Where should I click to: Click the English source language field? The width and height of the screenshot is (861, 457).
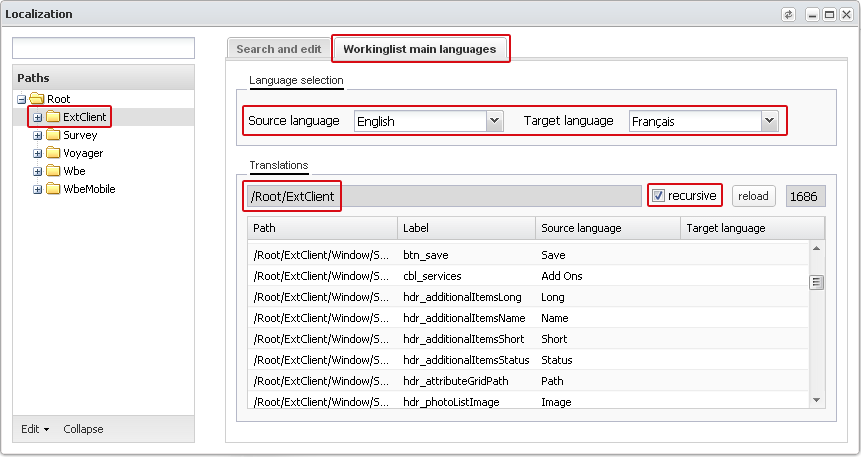coord(421,121)
